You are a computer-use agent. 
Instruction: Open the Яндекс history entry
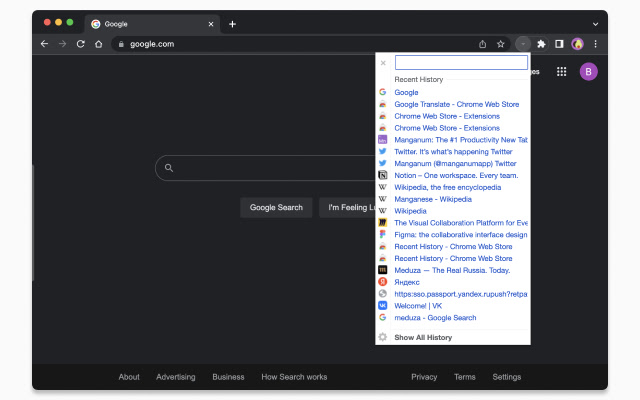407,282
